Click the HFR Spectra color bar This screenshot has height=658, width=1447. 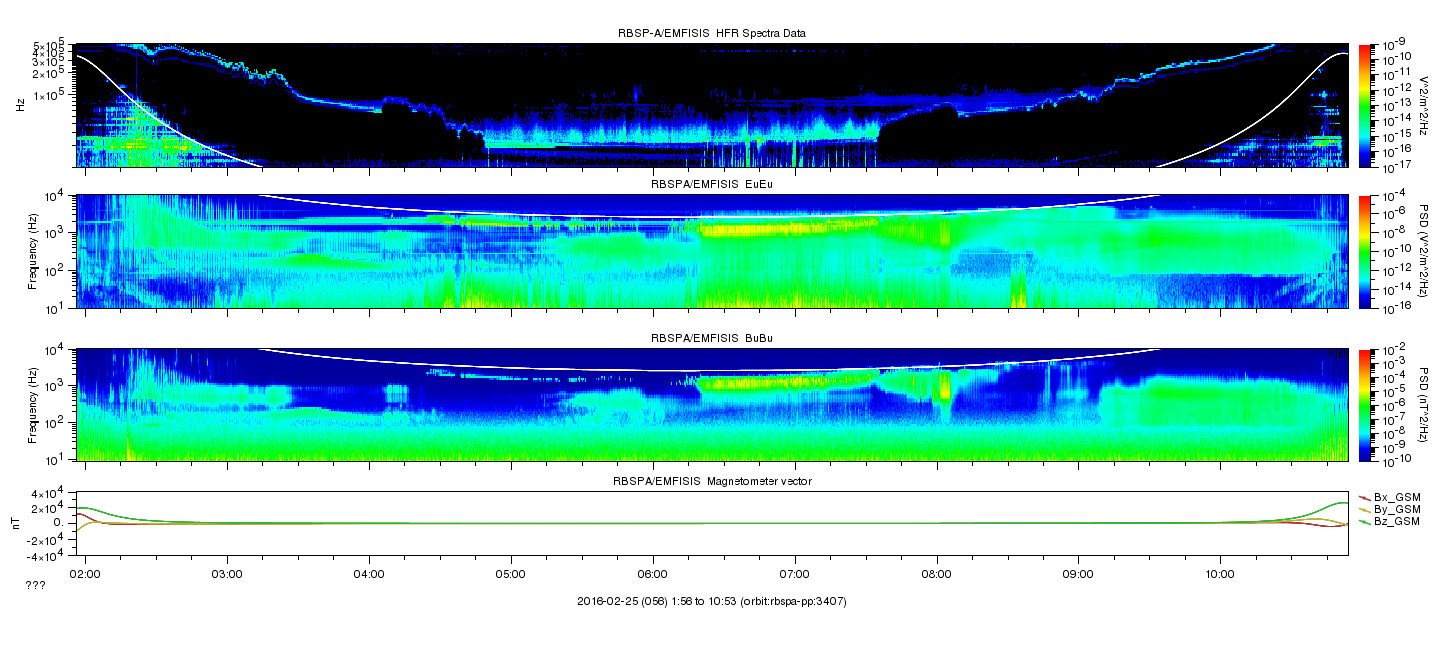coord(1364,105)
